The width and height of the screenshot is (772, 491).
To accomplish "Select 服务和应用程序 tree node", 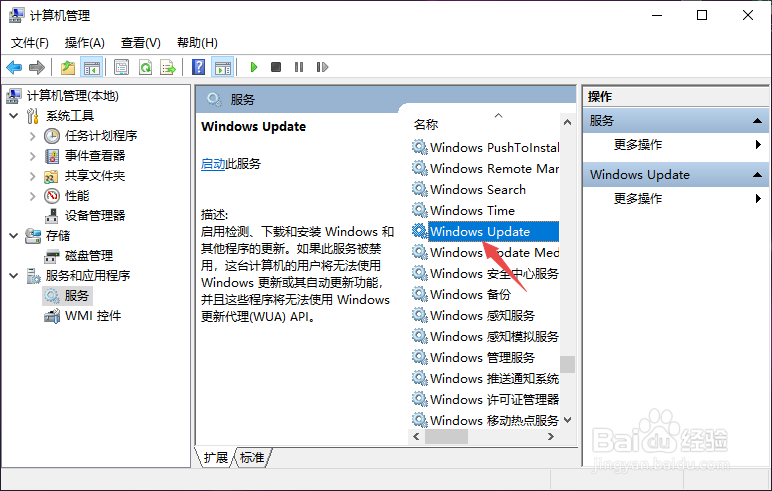I will (88, 275).
